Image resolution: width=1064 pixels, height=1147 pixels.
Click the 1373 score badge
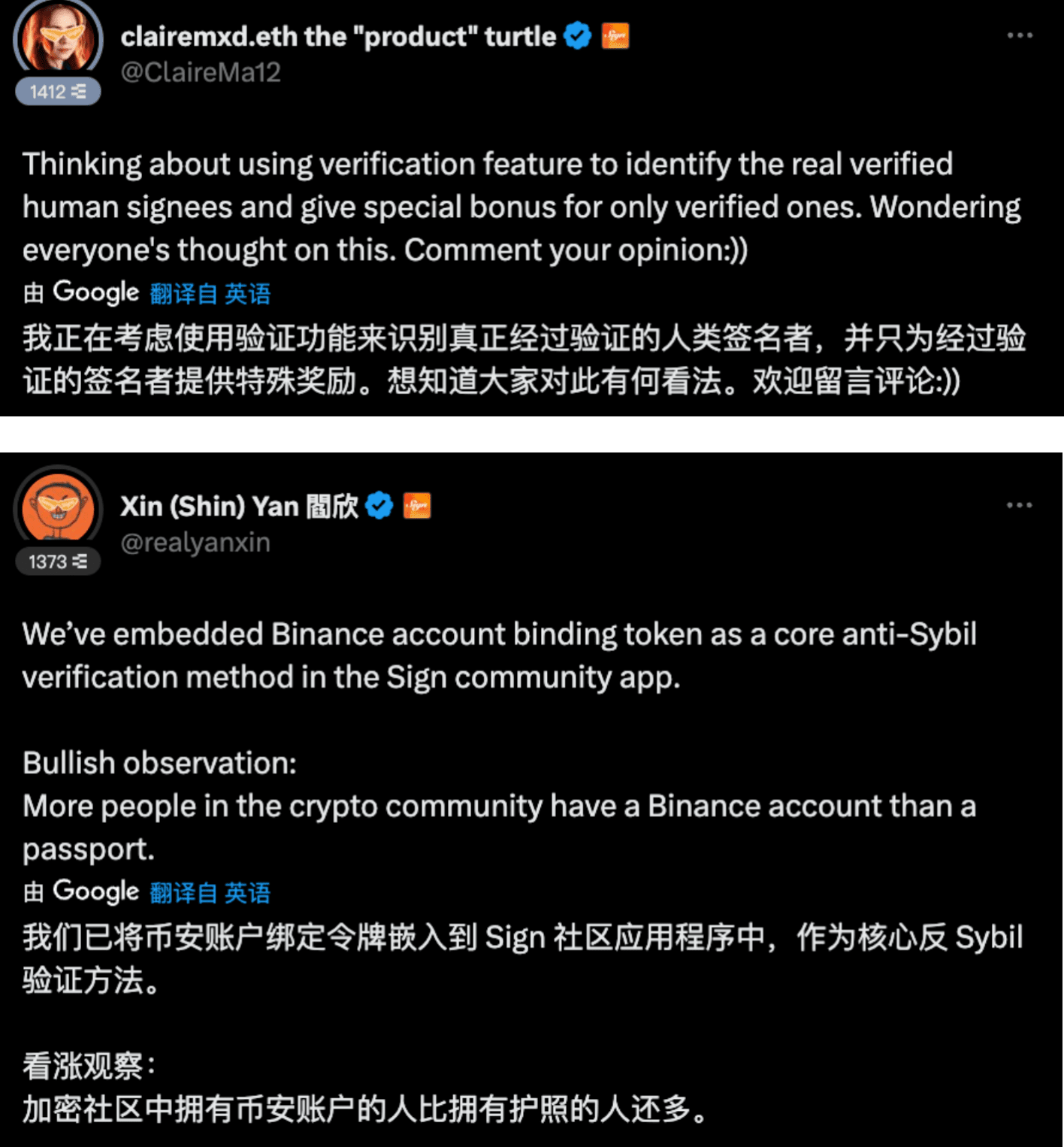click(x=58, y=561)
